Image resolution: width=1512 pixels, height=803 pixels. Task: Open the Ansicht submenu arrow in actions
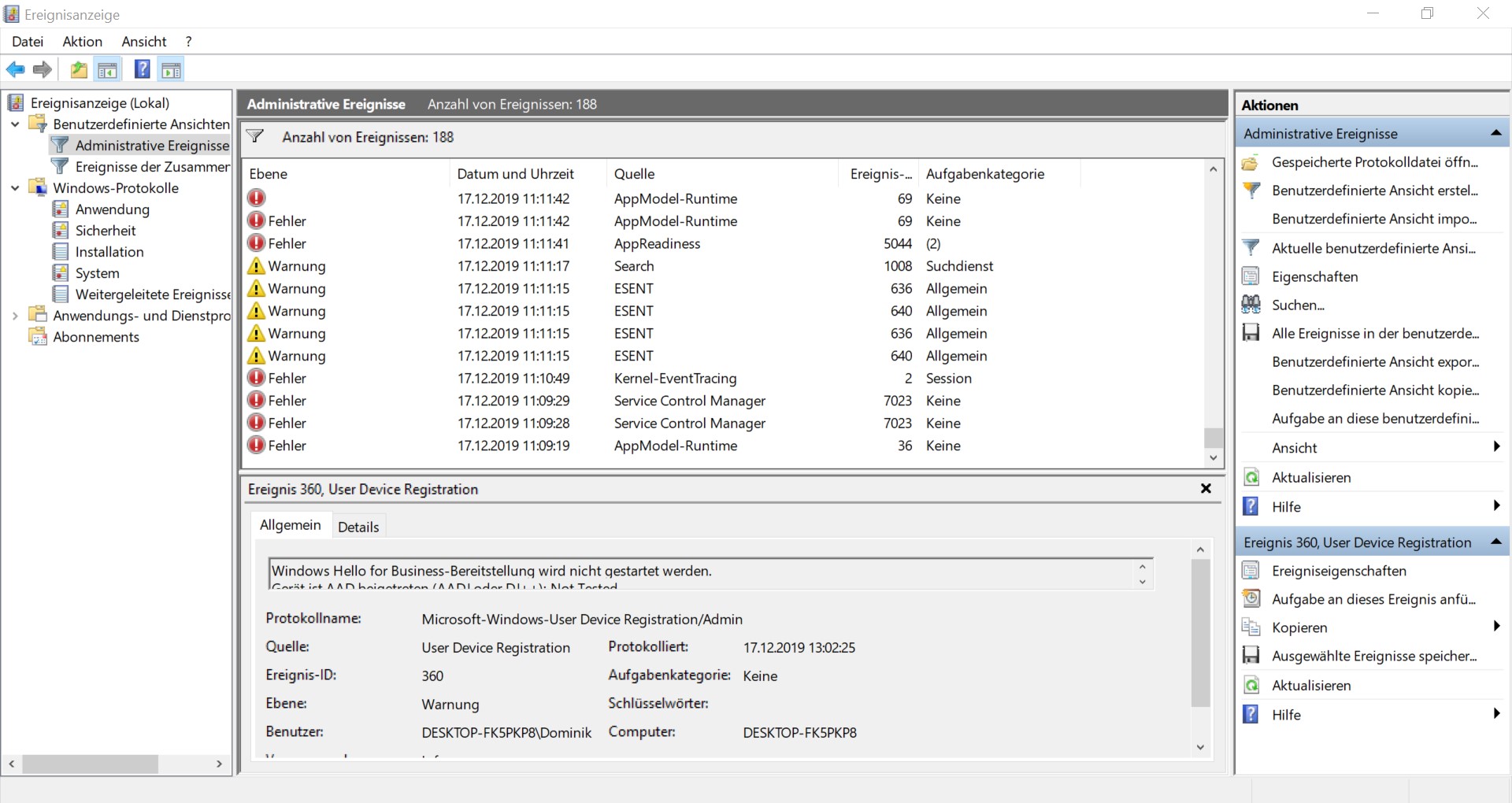tap(1496, 447)
